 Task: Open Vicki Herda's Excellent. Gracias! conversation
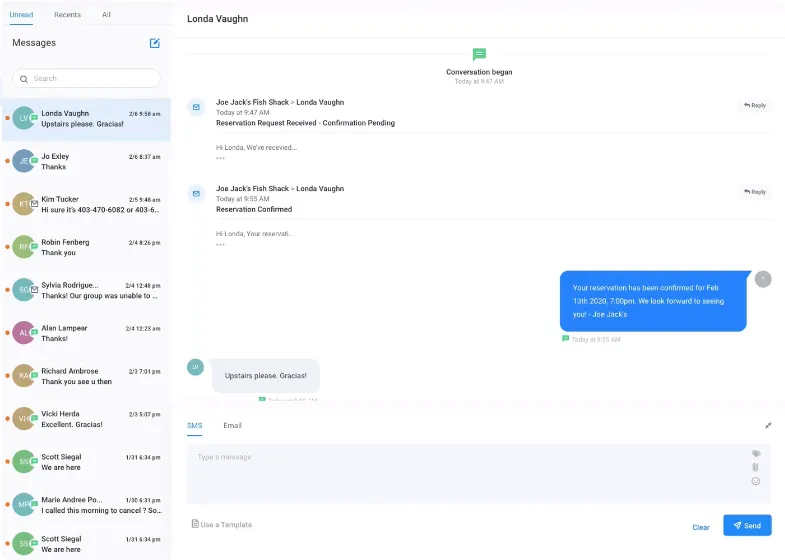pos(86,419)
